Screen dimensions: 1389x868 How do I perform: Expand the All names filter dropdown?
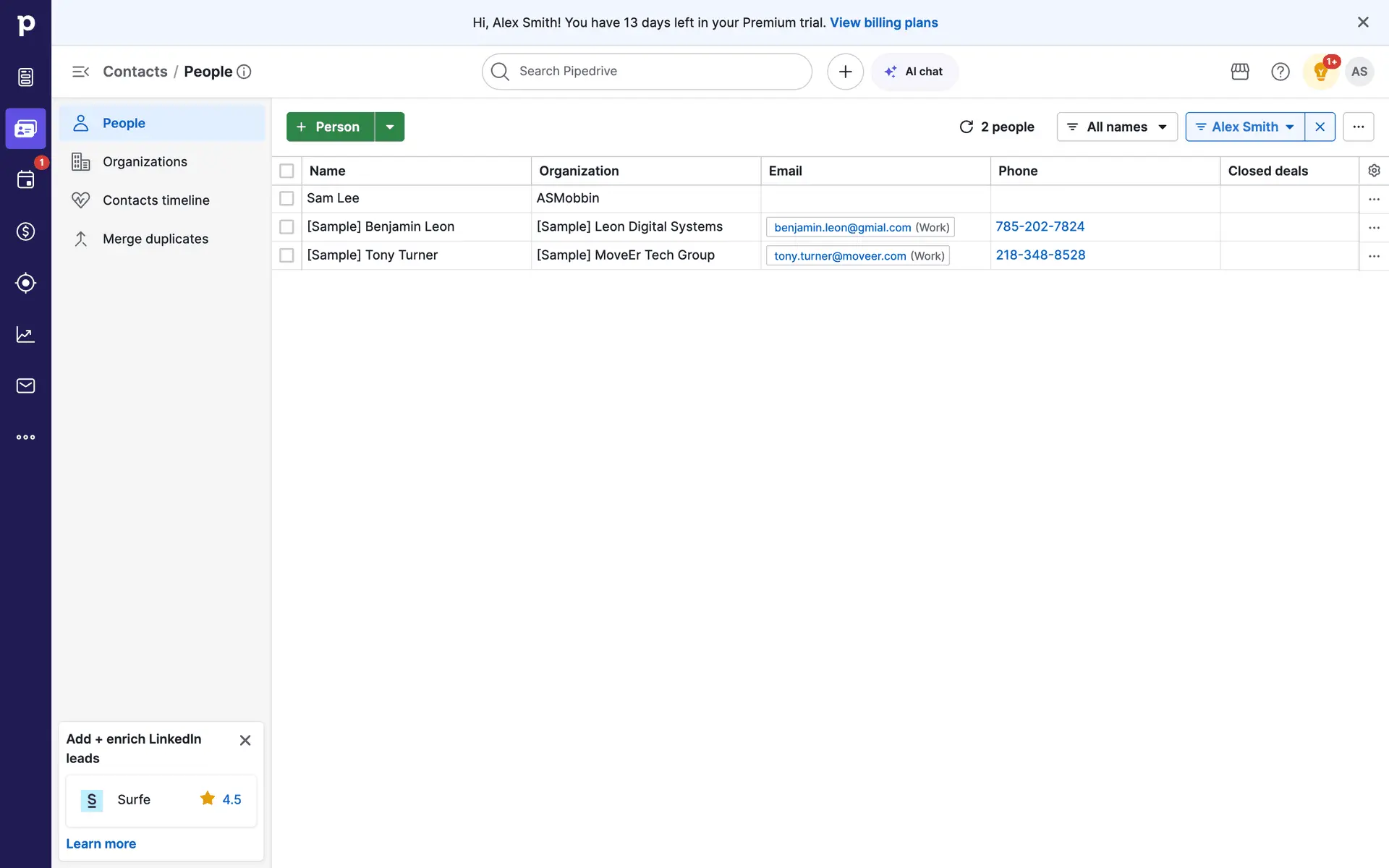point(1117,127)
